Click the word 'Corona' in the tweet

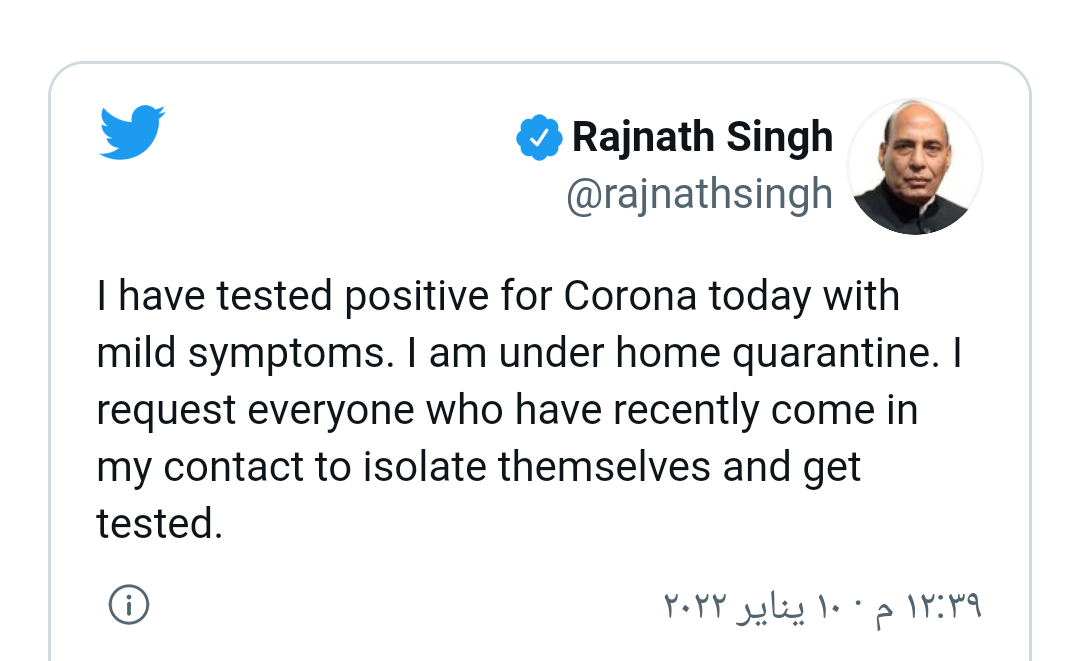point(630,296)
